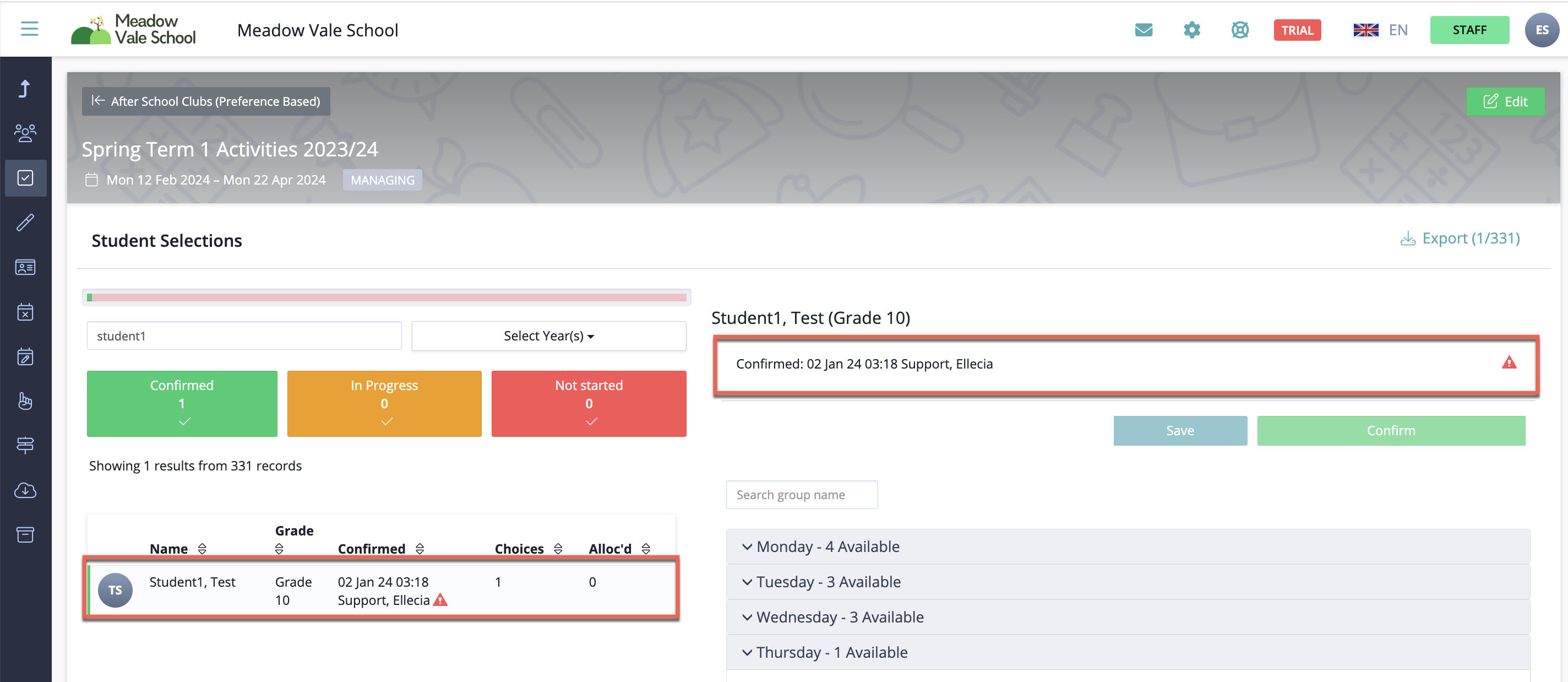Toggle the Not started status filter
The height and width of the screenshot is (682, 1568).
pyautogui.click(x=588, y=403)
